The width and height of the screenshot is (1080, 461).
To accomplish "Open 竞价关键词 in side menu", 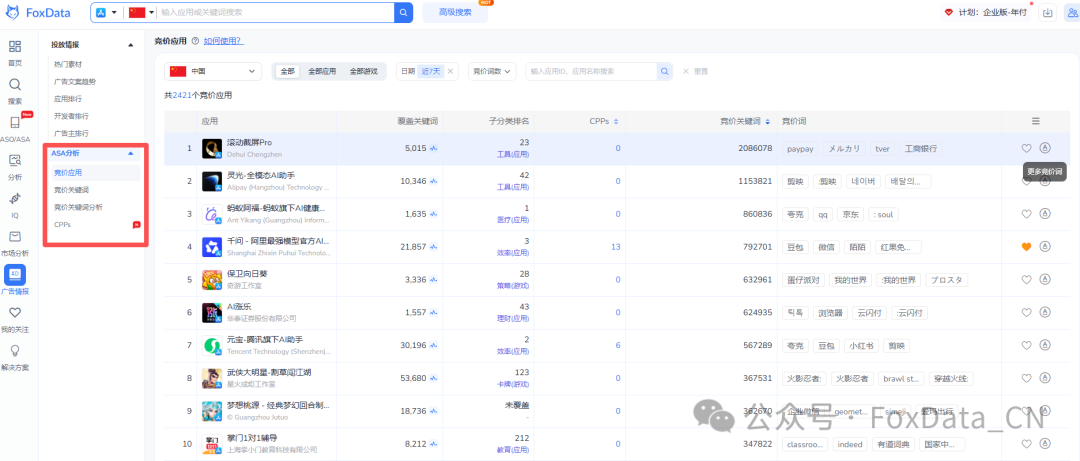I will click(71, 189).
